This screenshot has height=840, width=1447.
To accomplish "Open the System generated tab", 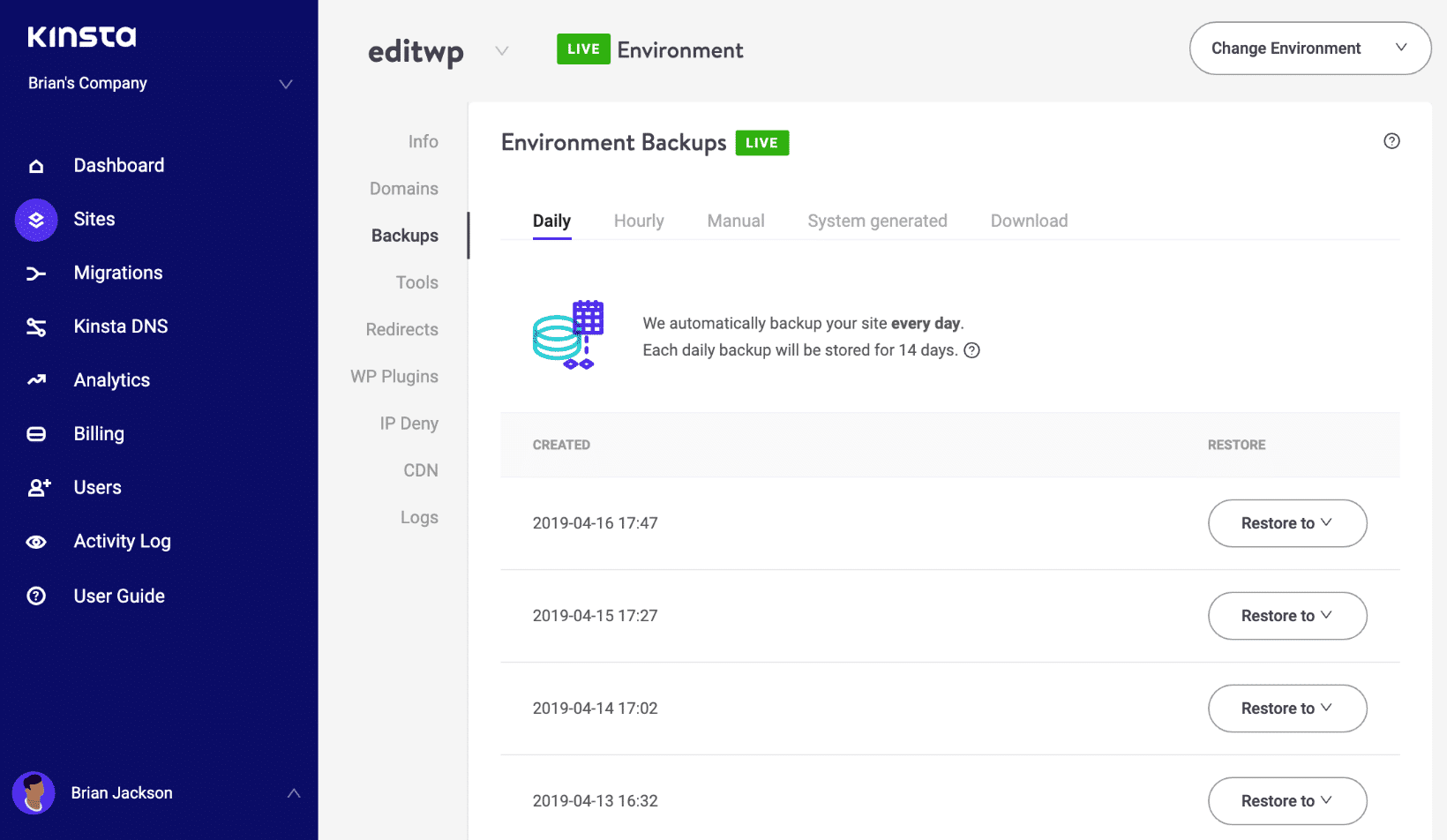I will pyautogui.click(x=877, y=221).
